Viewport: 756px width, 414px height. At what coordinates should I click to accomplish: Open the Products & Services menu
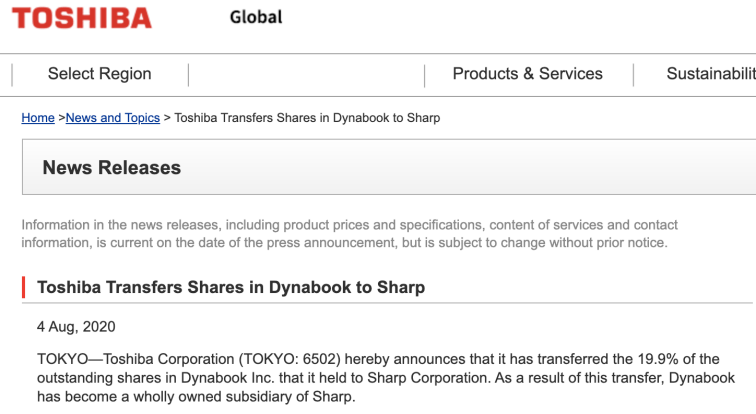coord(527,74)
